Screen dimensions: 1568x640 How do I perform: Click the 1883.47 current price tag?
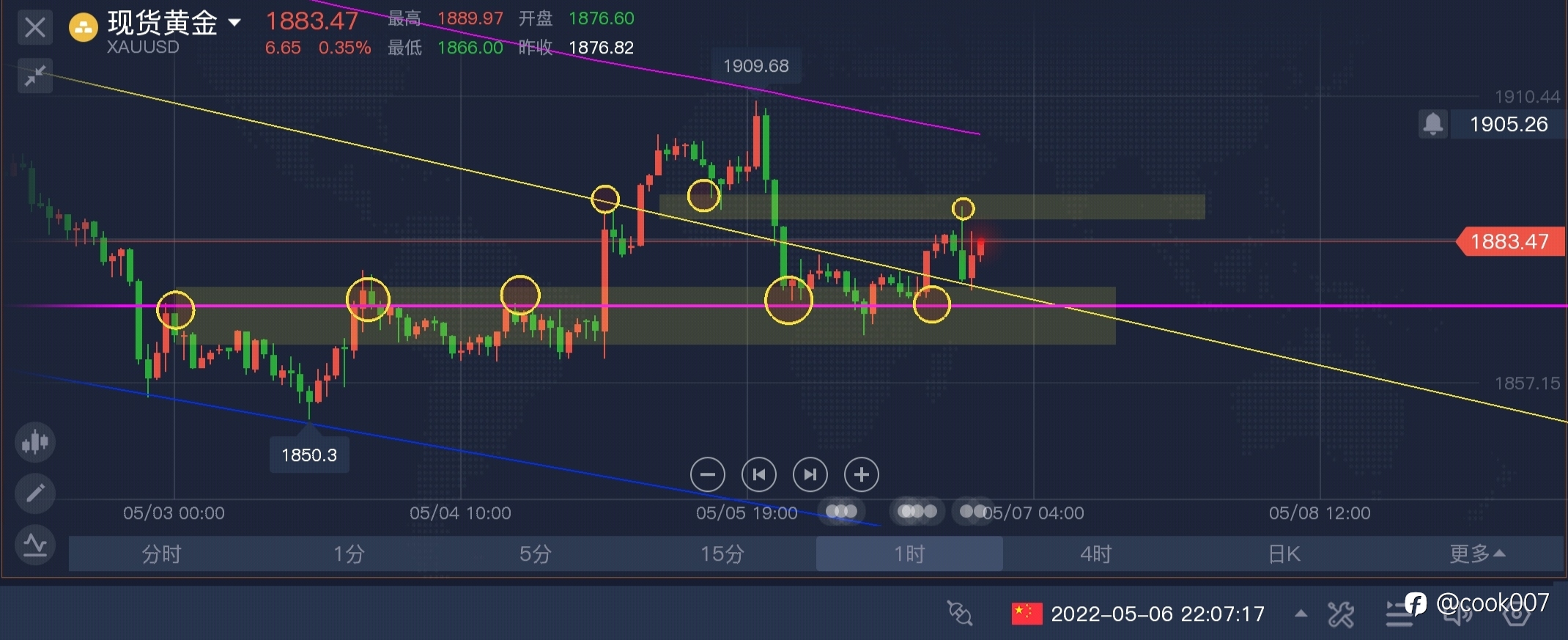pos(1509,241)
